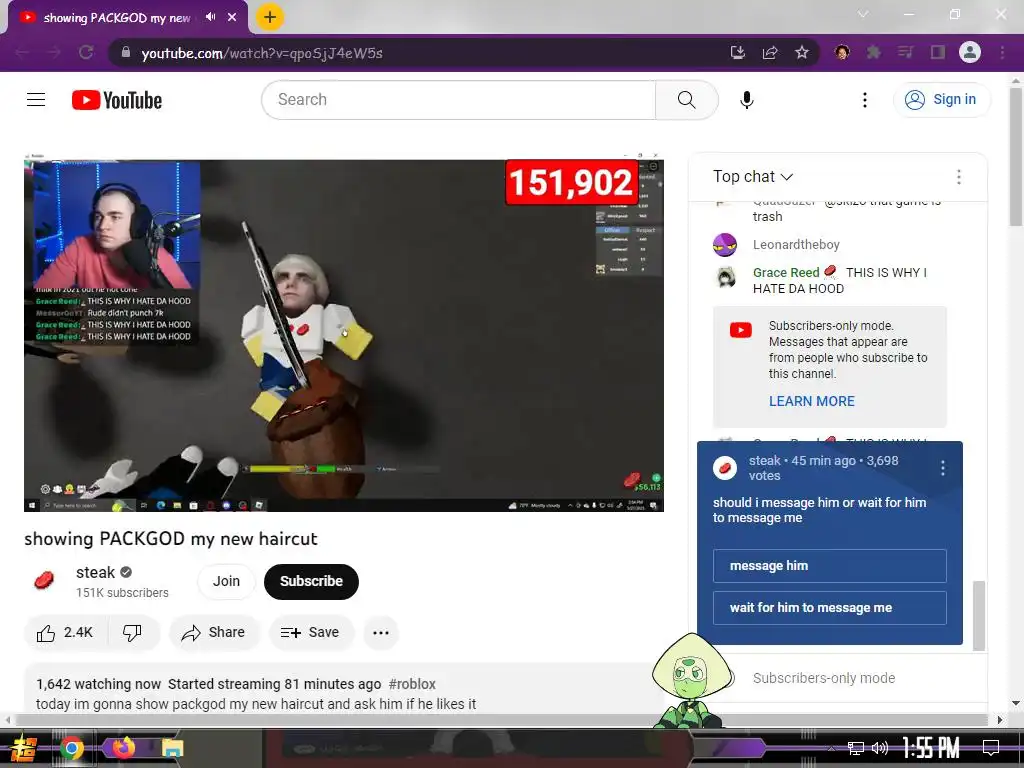
Task: Click the Join membership button
Action: coord(226,581)
